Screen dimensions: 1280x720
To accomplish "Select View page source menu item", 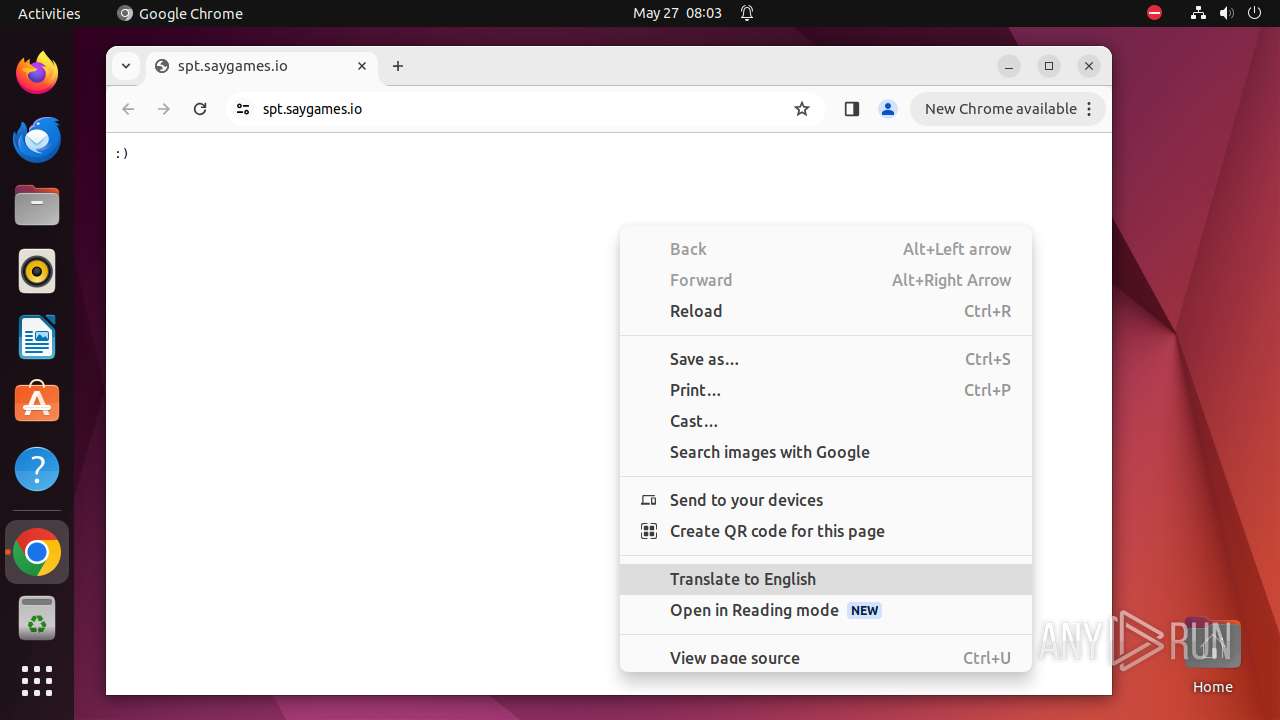I will 826,657.
